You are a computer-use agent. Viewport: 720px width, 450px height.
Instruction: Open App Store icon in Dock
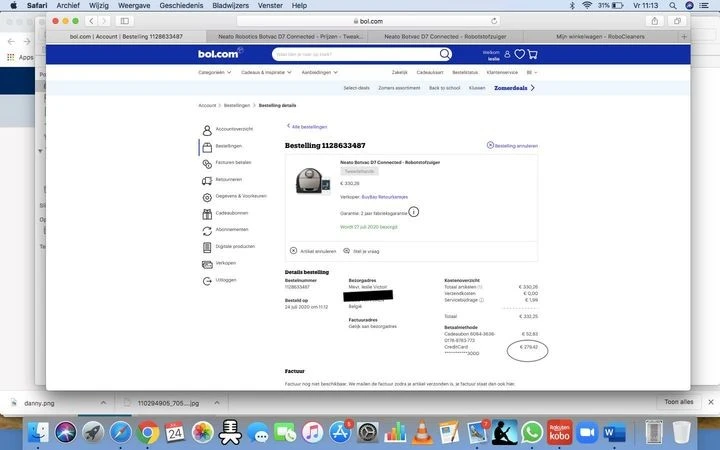[x=340, y=433]
